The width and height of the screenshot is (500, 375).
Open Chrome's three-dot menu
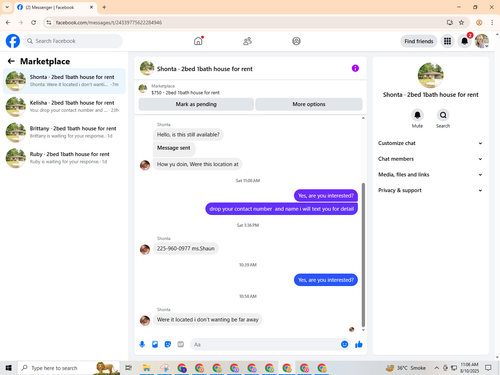point(492,22)
